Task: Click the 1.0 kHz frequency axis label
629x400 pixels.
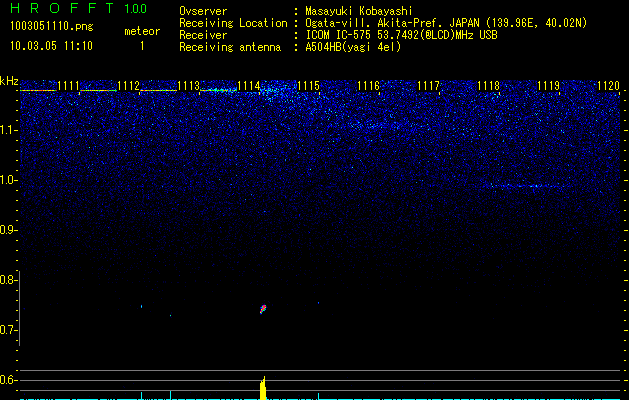Action: 8,180
